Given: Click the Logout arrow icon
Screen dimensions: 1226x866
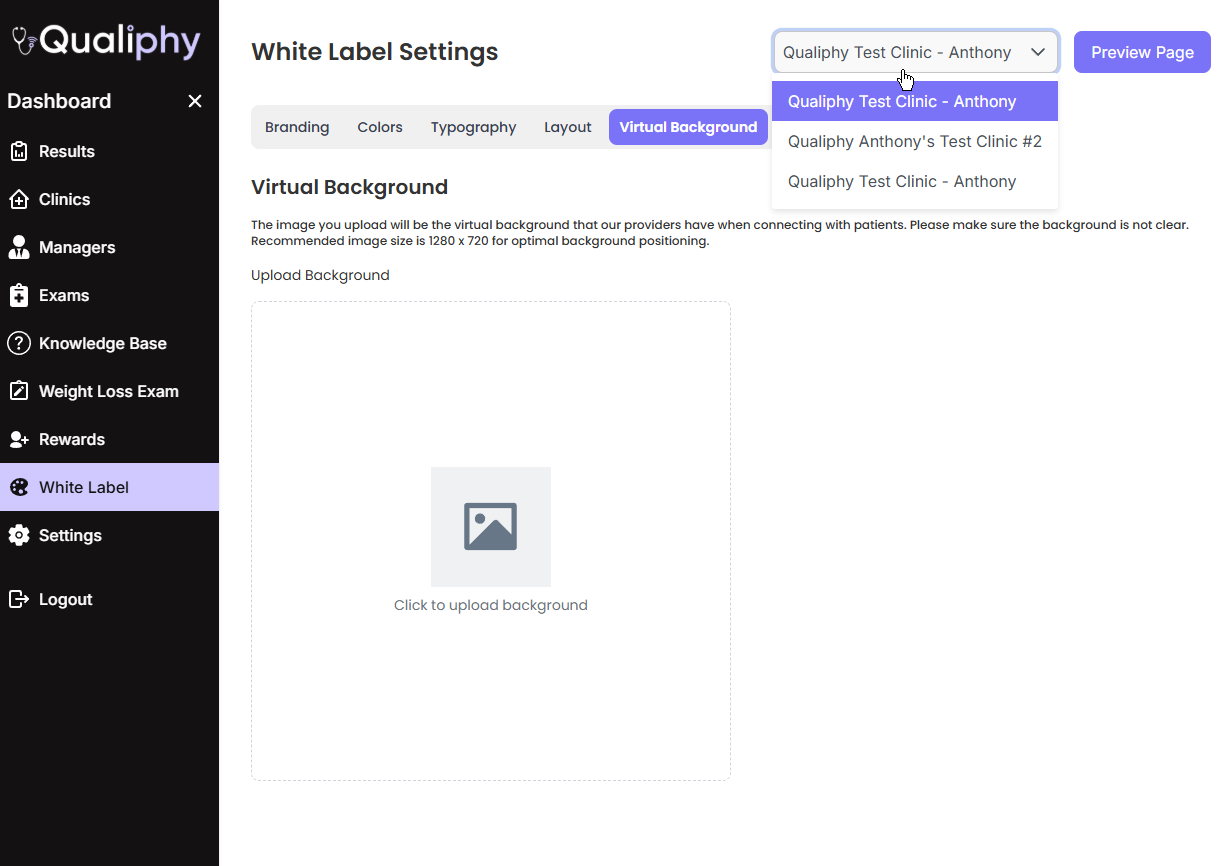Looking at the screenshot, I should 18,599.
